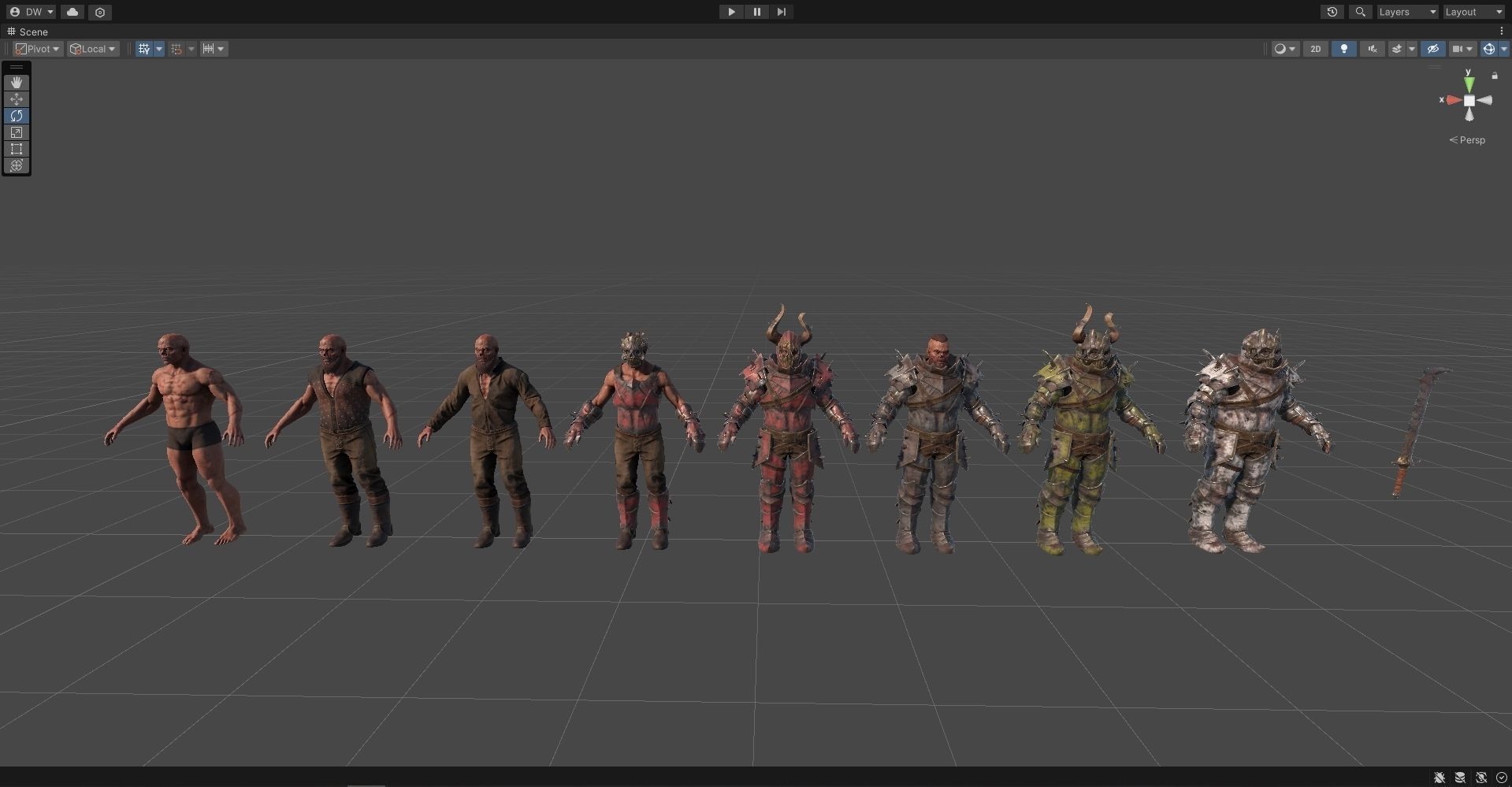This screenshot has height=787, width=1512.
Task: Click the green Y axis cone on gizmo
Action: [x=1469, y=84]
